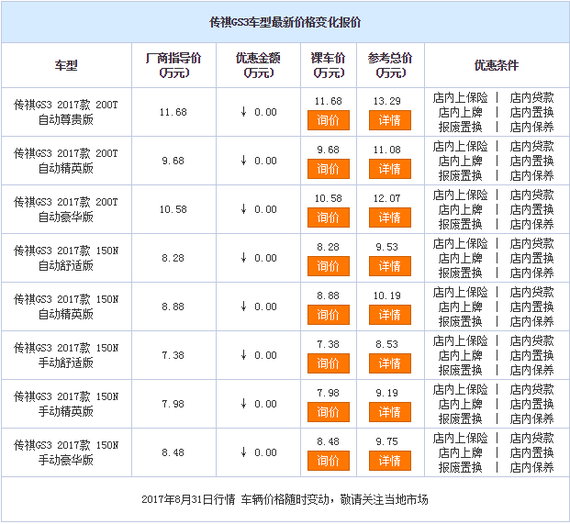The image size is (570, 524).
Task: Click 询价 button for 150N 手动舒适版
Action: 328,363
